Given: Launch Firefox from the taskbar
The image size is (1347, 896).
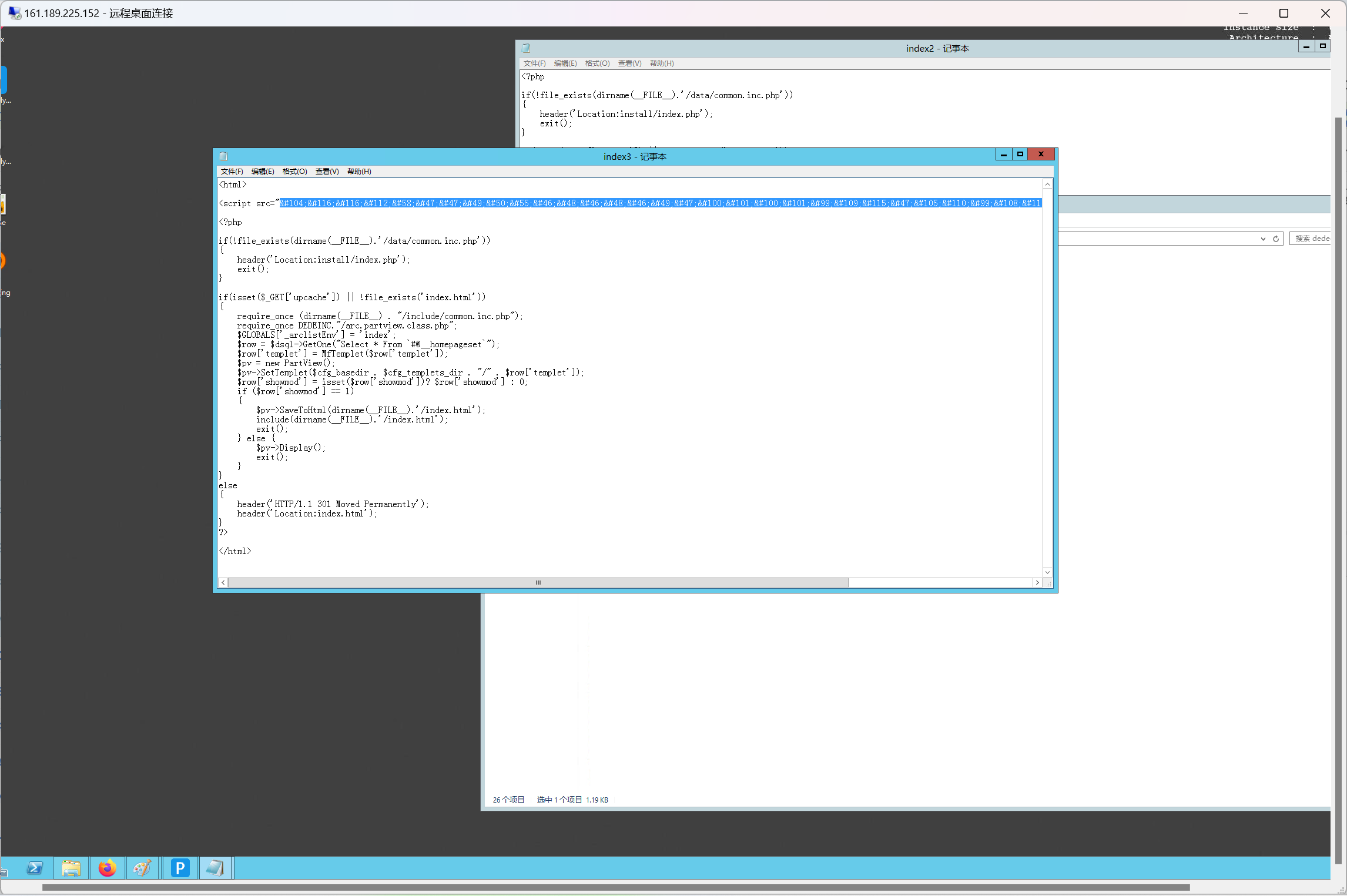Looking at the screenshot, I should (x=107, y=868).
